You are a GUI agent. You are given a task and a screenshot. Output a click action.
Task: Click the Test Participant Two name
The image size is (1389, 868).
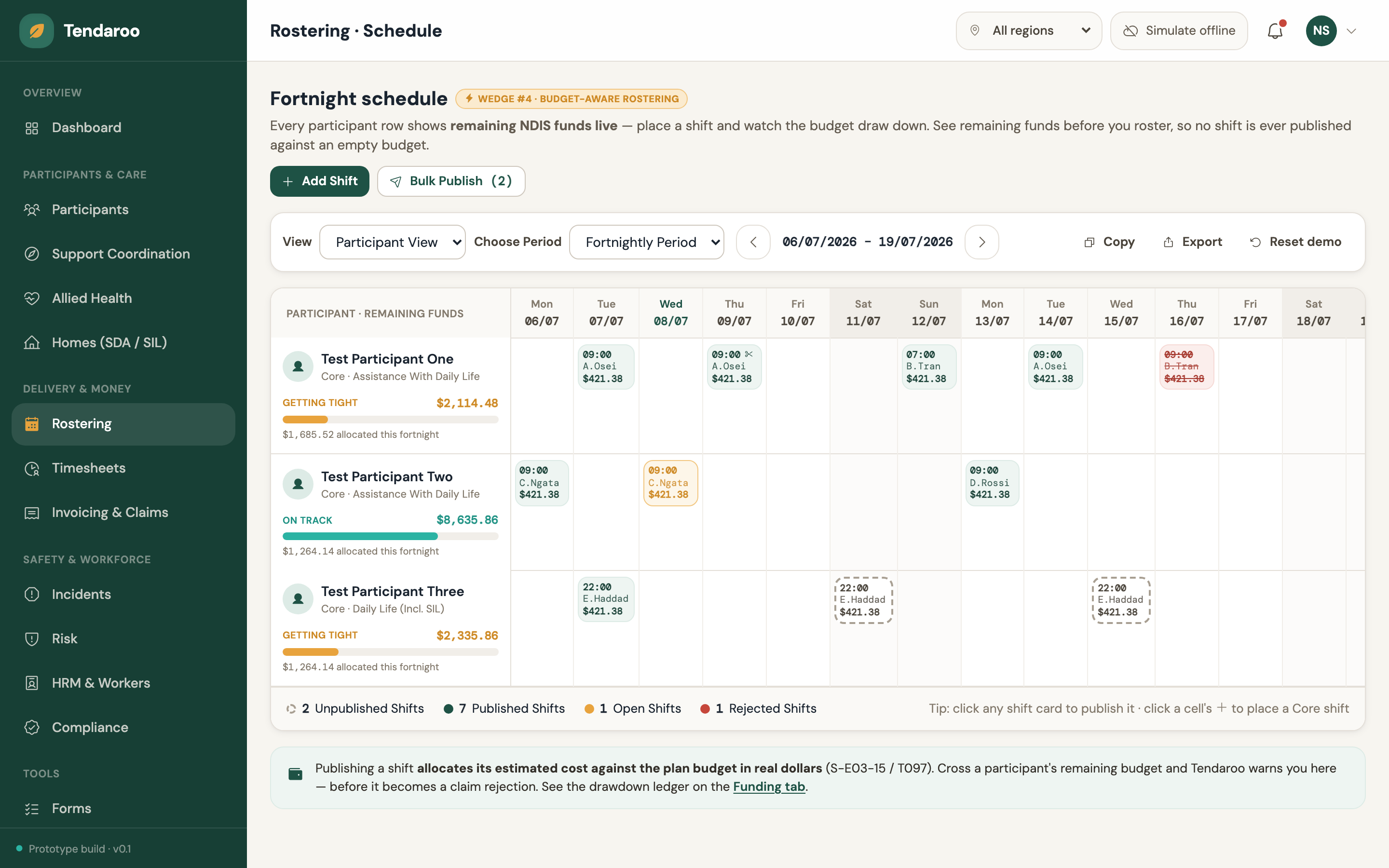[x=387, y=476]
